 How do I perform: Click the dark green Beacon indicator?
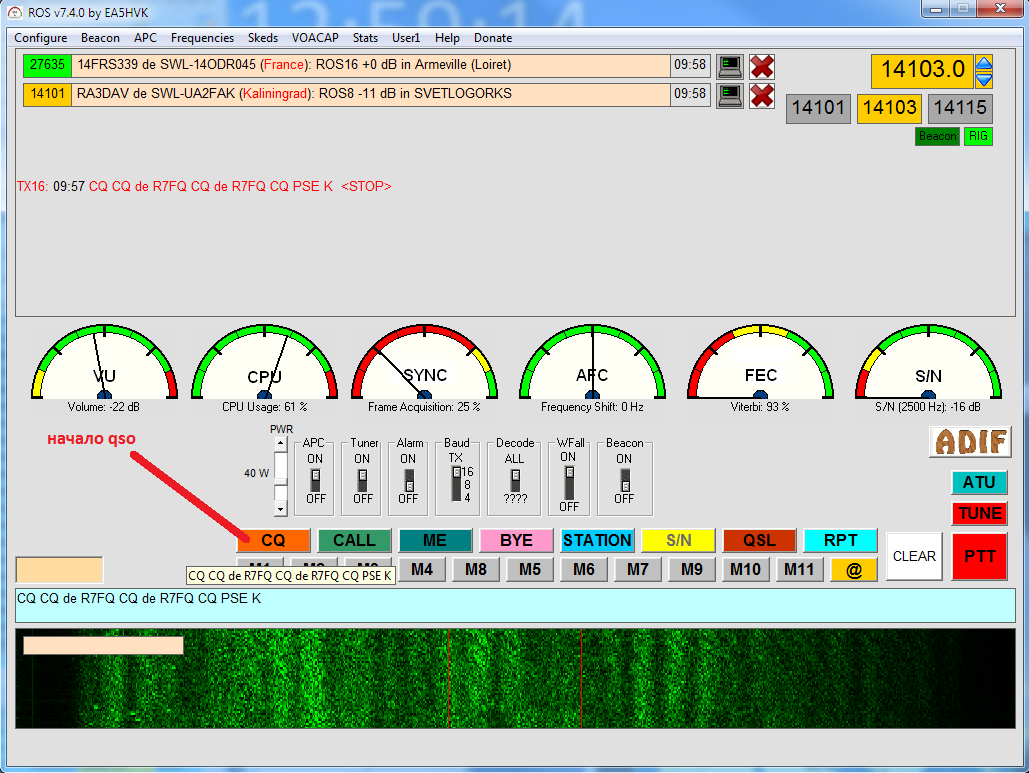coord(937,136)
